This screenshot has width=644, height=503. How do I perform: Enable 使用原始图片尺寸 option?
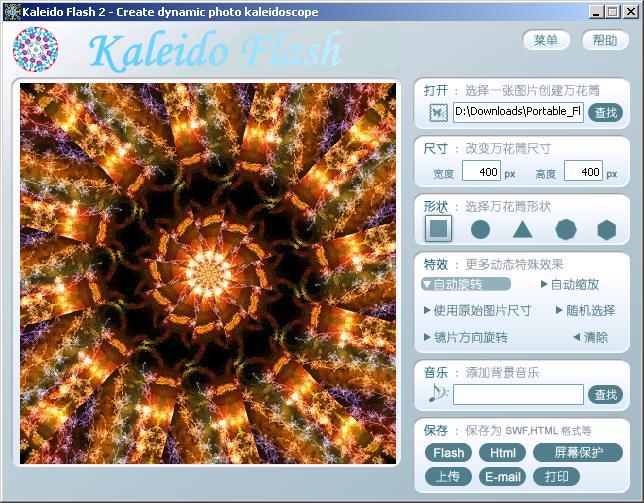(477, 311)
